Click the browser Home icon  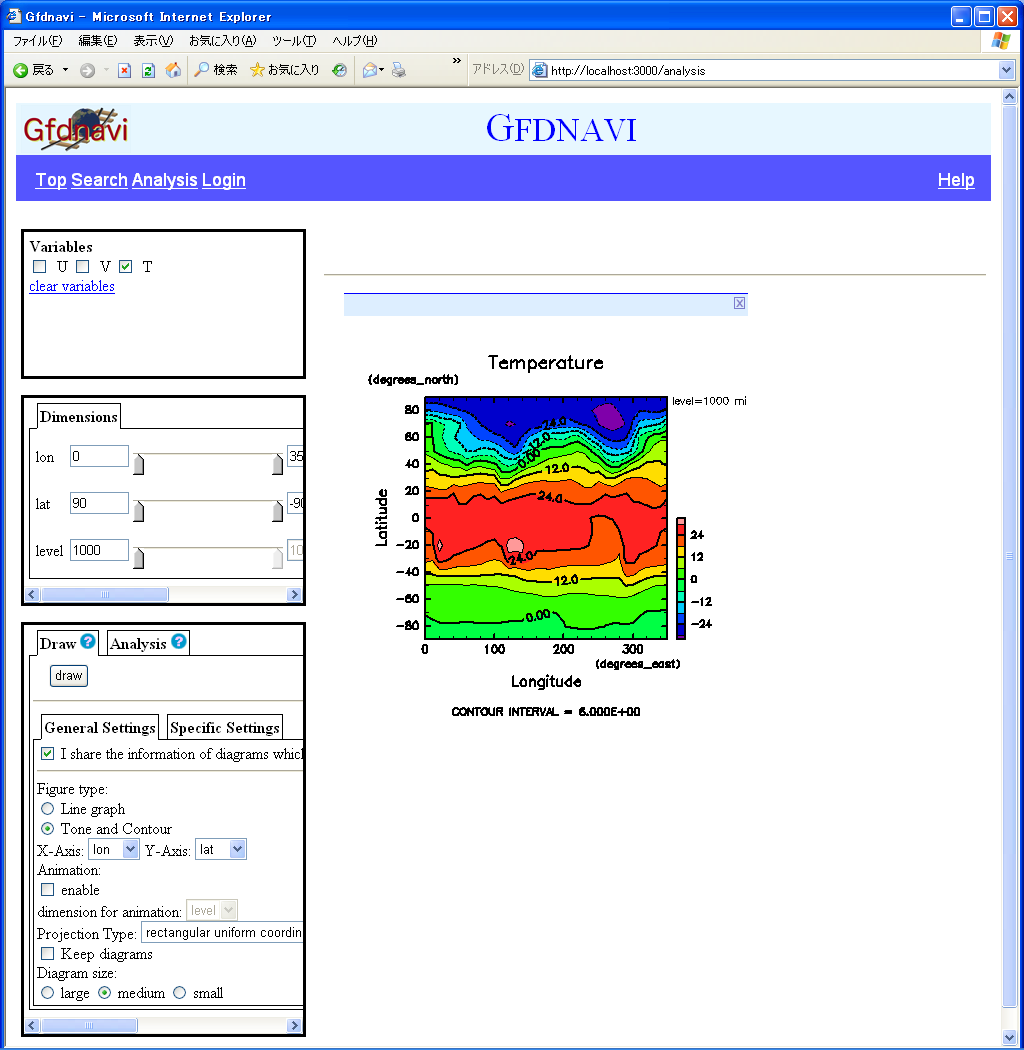click(x=173, y=70)
